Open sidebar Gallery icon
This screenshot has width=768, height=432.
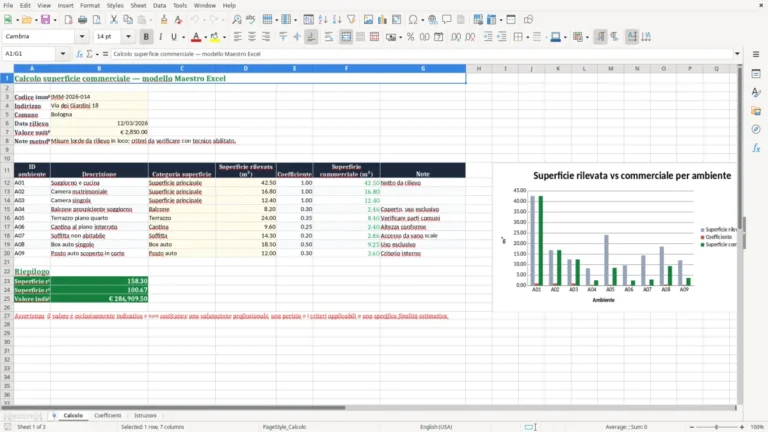756,111
